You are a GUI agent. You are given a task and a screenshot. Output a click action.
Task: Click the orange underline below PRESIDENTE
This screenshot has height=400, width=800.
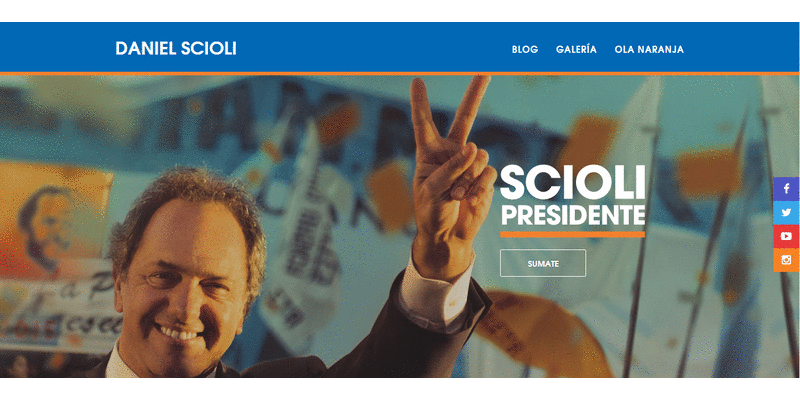pos(572,235)
